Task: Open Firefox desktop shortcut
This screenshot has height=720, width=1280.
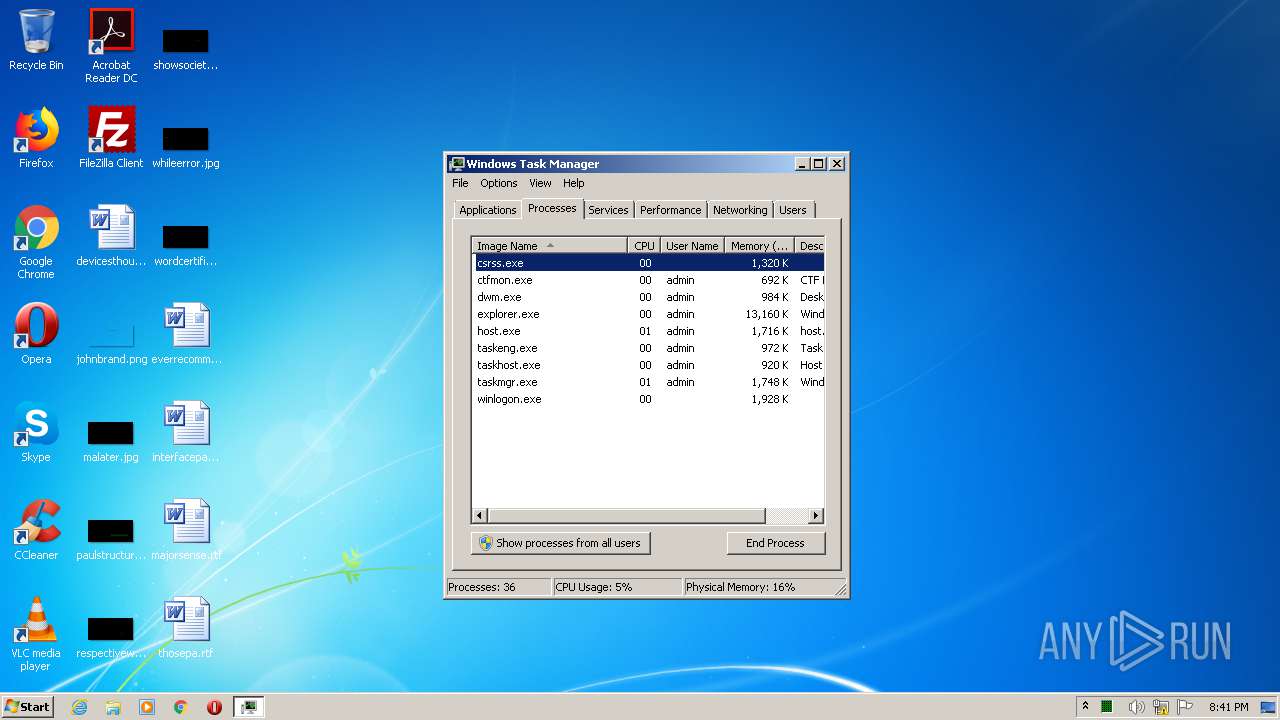Action: (36, 138)
